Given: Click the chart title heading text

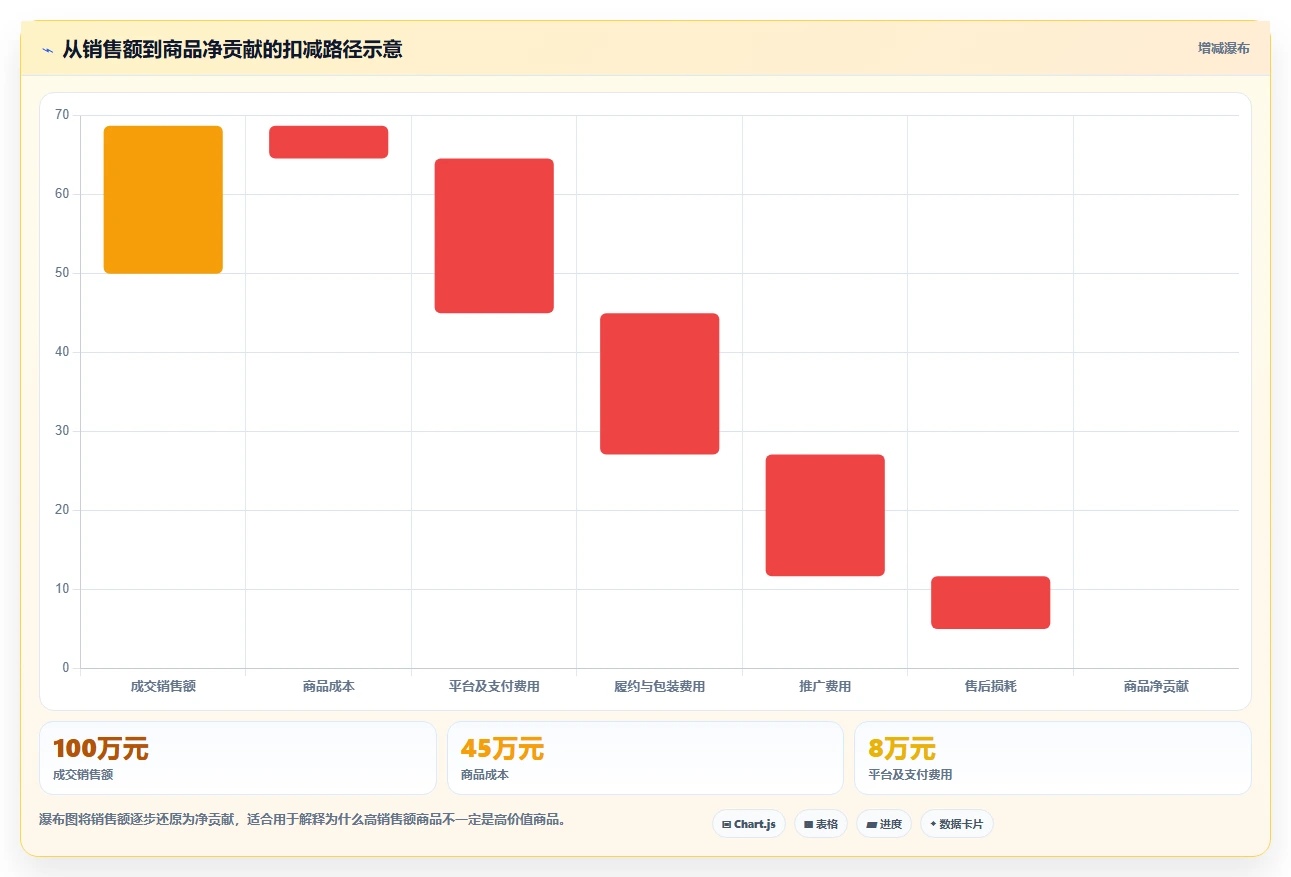Looking at the screenshot, I should click(x=233, y=49).
